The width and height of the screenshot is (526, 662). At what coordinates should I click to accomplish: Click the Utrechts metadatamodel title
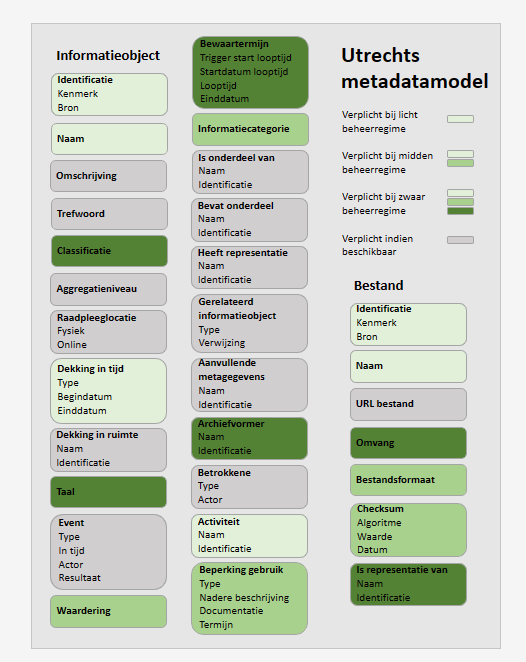coord(415,68)
